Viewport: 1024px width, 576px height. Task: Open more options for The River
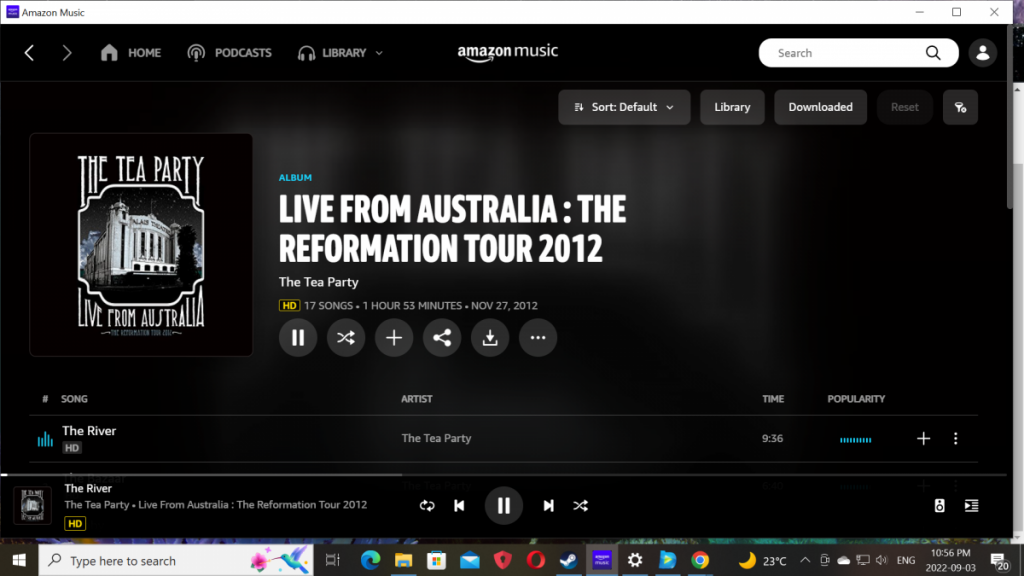pos(955,439)
